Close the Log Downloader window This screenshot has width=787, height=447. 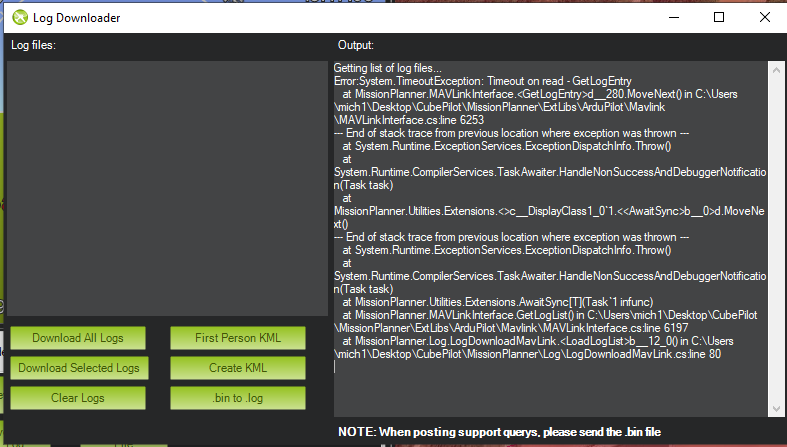[x=763, y=17]
